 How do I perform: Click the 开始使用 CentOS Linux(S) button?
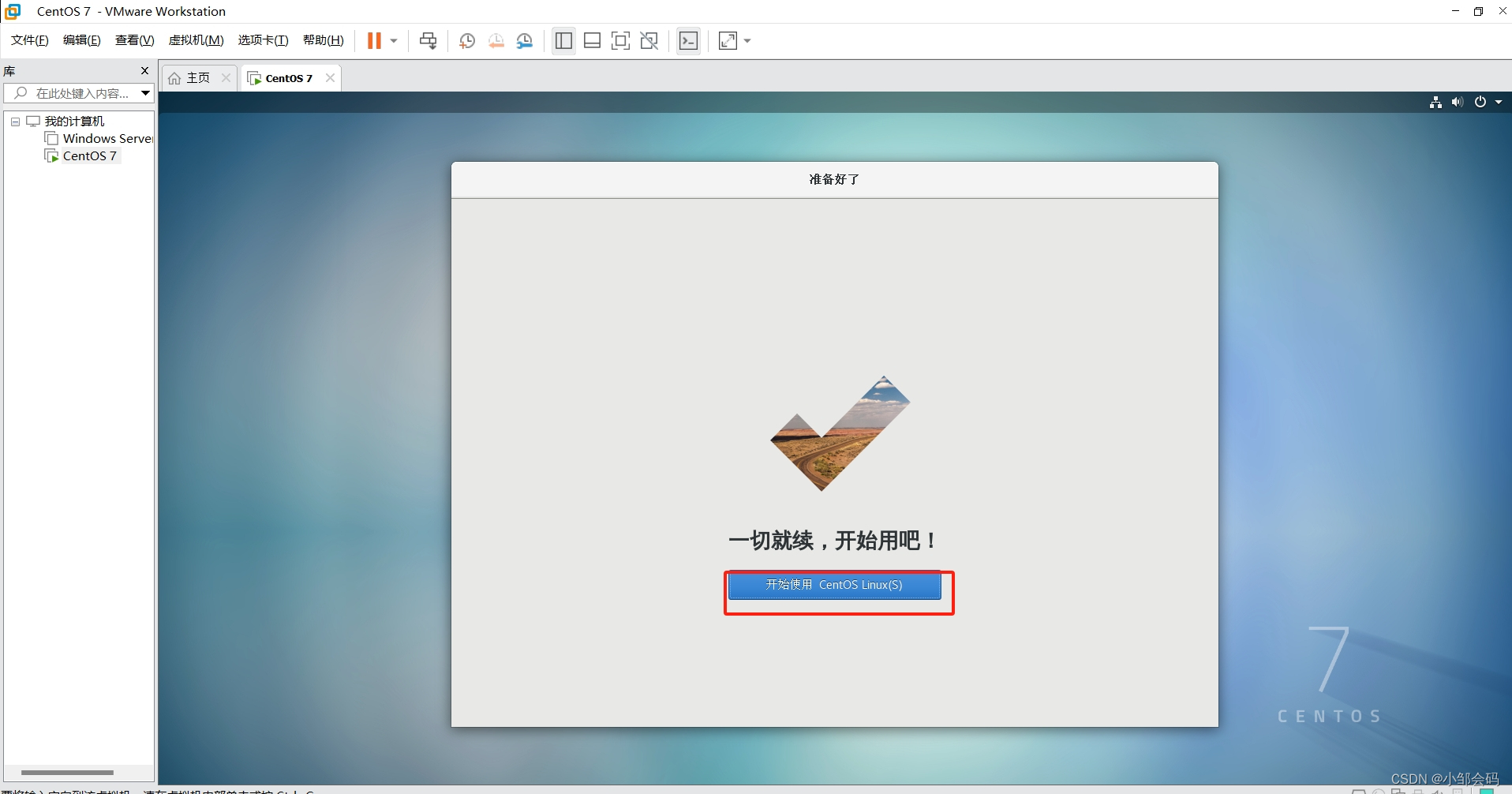click(x=834, y=586)
